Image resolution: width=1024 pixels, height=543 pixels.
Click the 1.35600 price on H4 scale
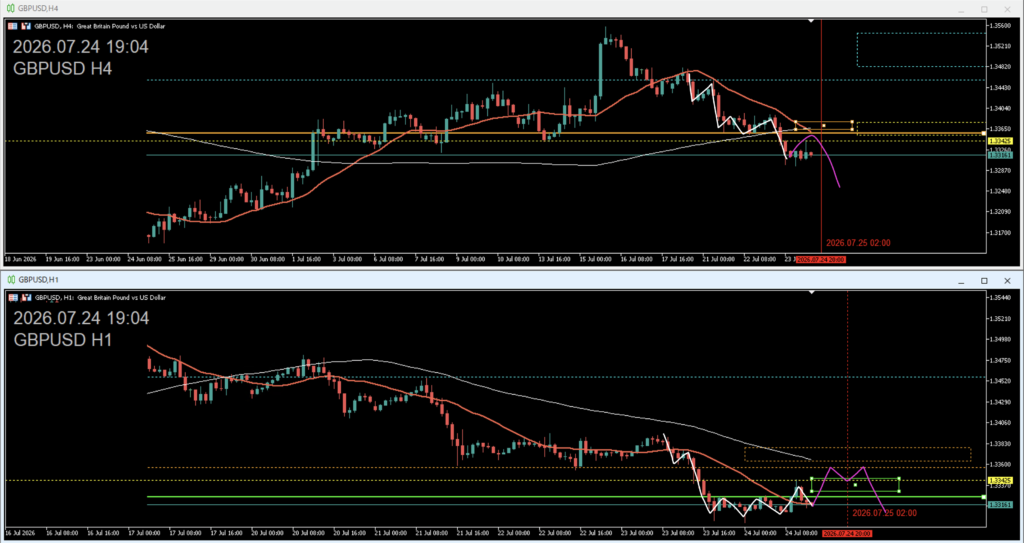pos(1002,25)
